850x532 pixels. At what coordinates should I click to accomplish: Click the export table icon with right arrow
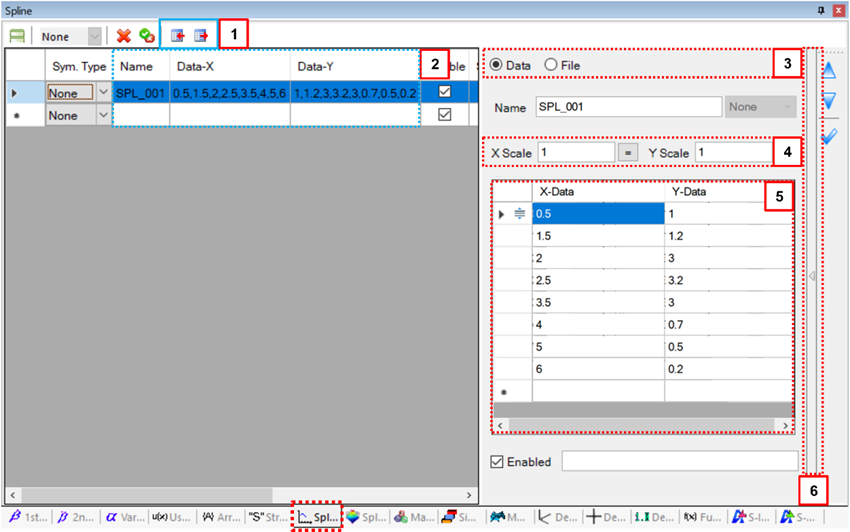coord(201,36)
